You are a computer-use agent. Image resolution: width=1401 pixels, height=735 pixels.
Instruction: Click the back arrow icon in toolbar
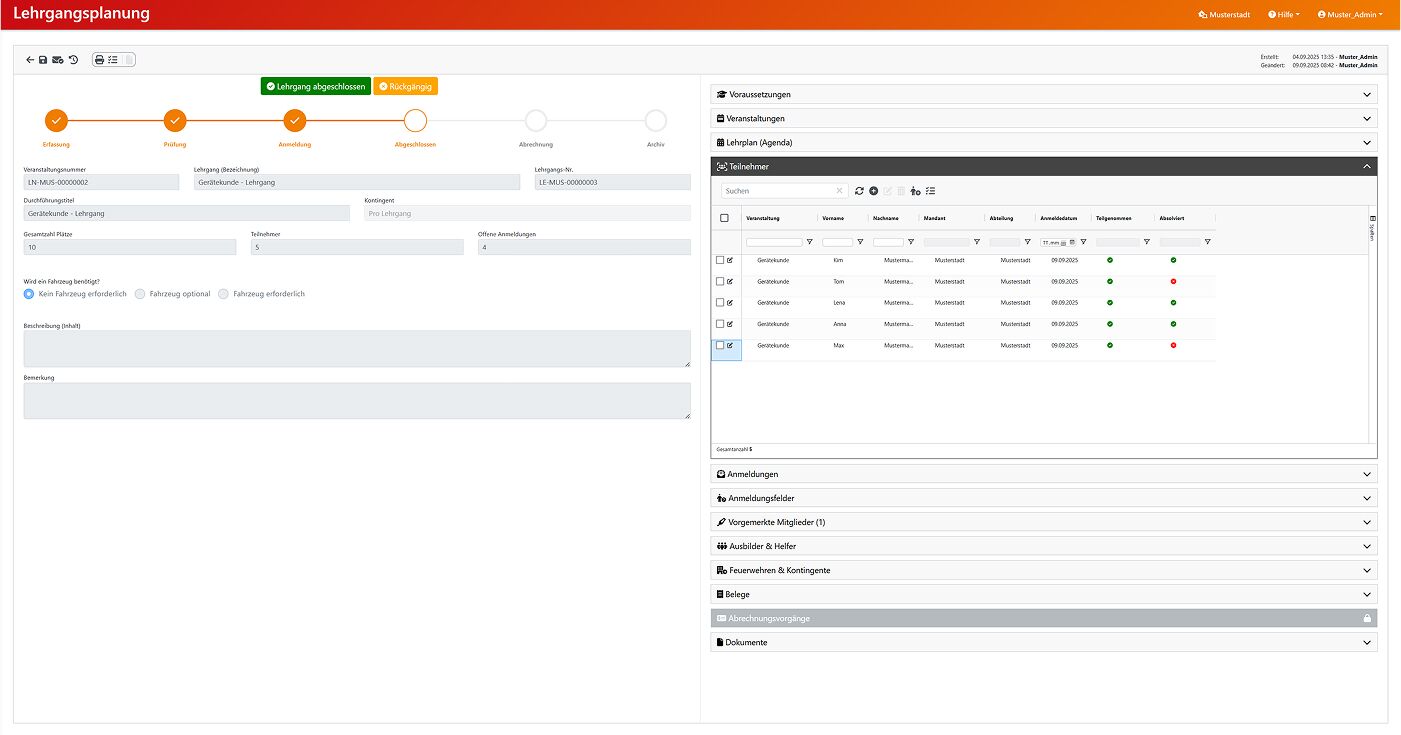click(x=30, y=60)
